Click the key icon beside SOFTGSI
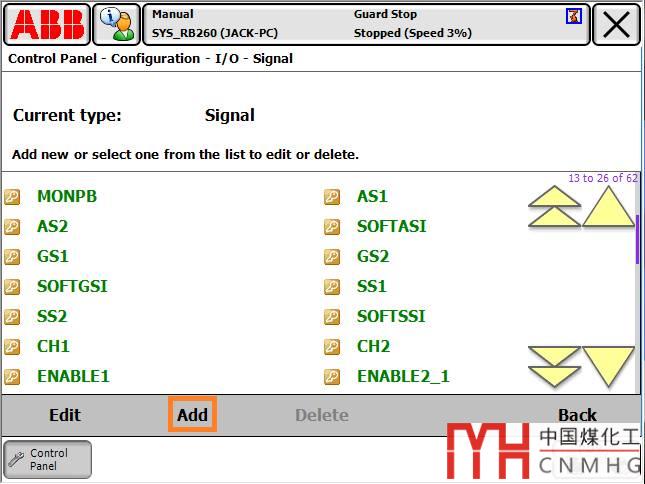 pos(12,287)
